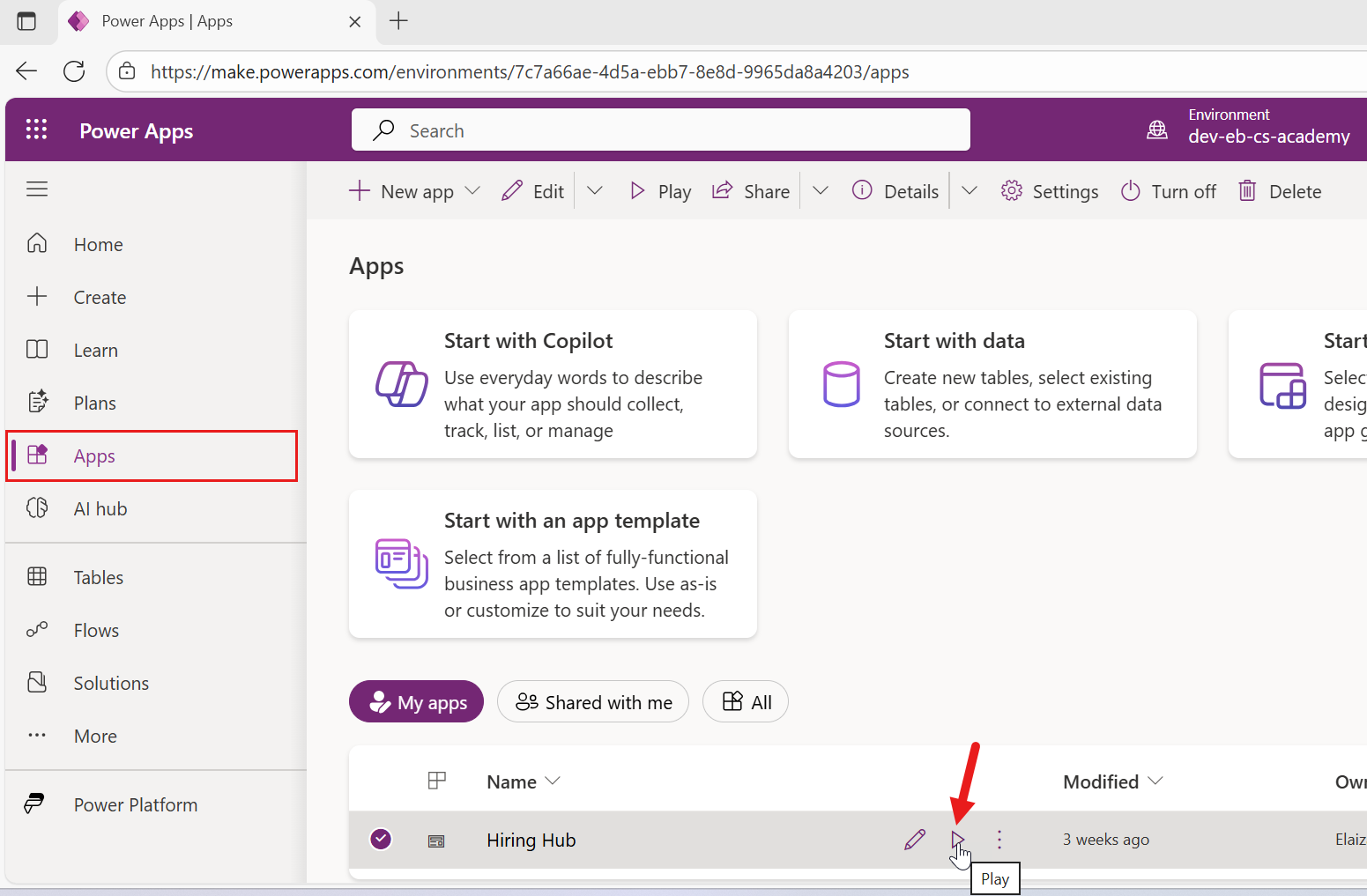
Task: Expand the New app dropdown chevron
Action: tap(473, 190)
